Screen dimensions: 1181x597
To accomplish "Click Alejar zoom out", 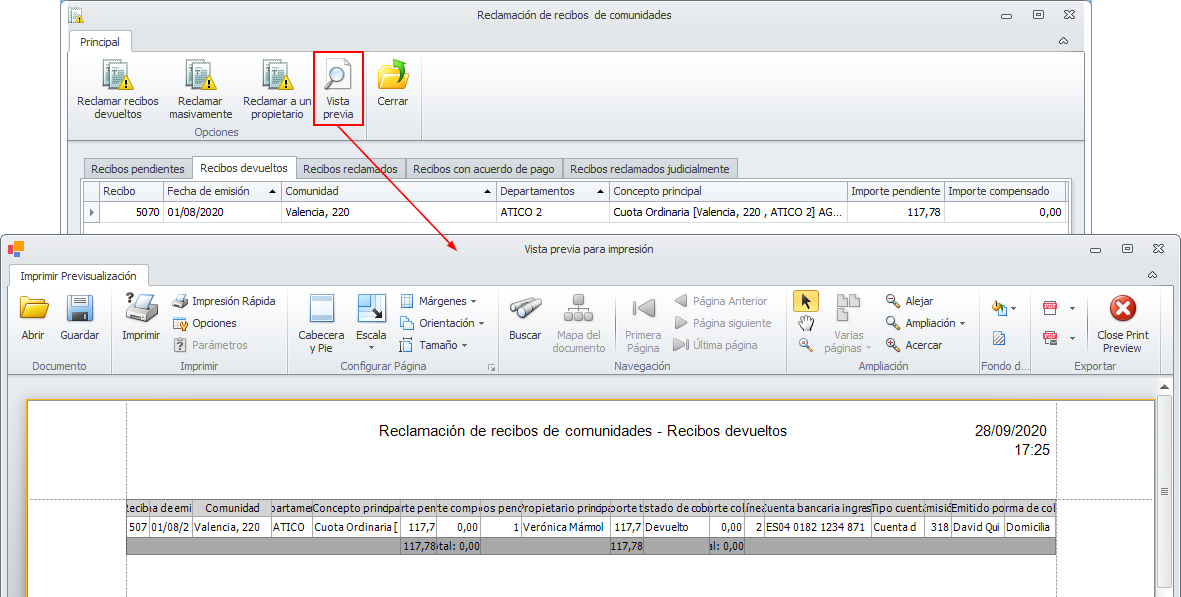I will 909,301.
